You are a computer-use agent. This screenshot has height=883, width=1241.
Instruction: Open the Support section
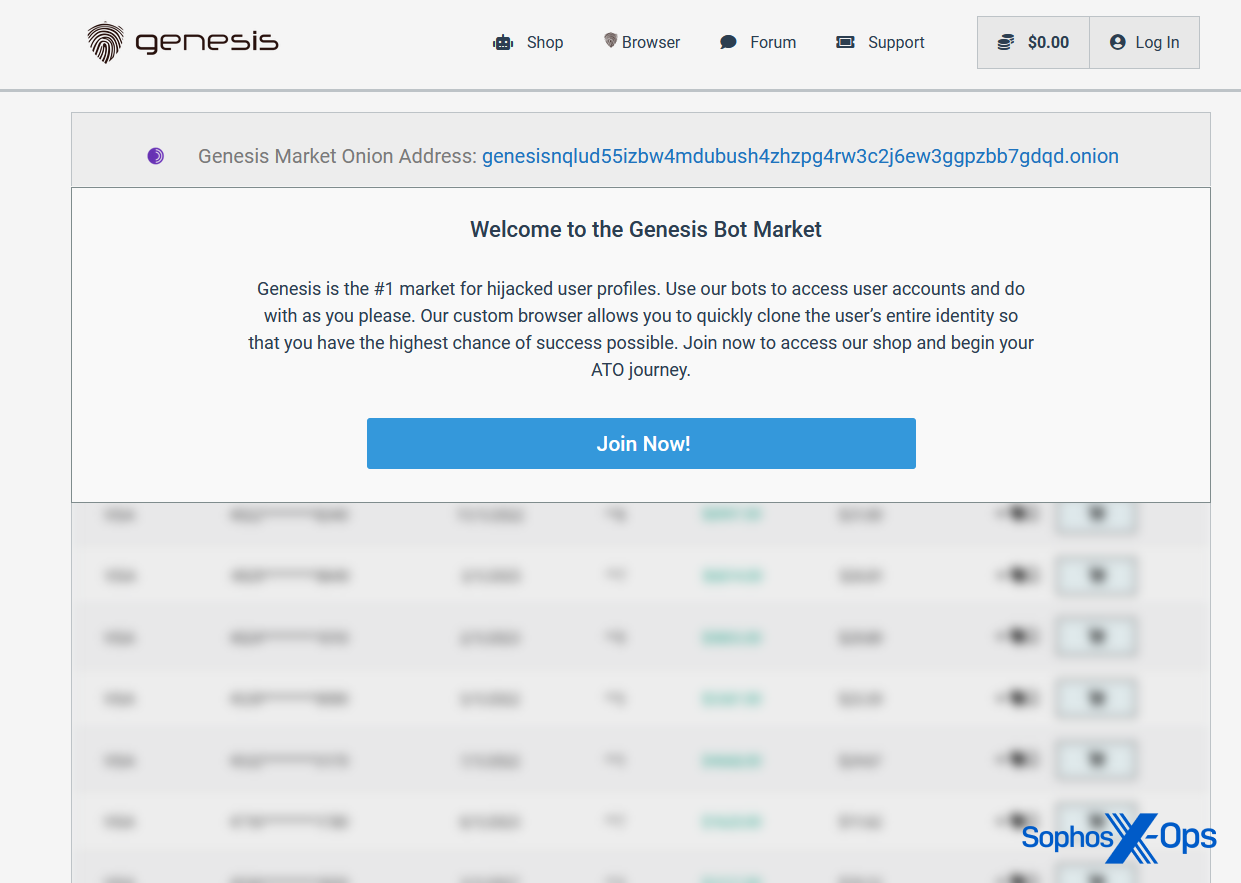coord(880,42)
